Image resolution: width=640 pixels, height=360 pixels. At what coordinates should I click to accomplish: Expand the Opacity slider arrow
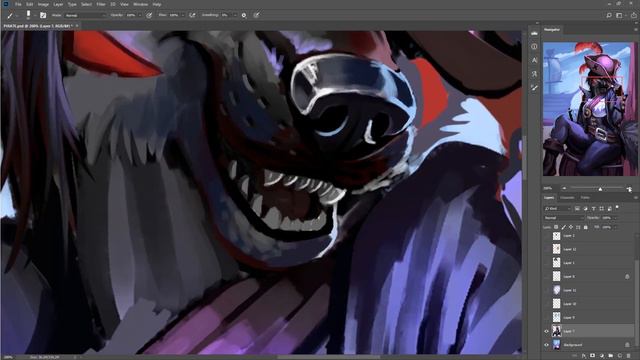coord(140,15)
